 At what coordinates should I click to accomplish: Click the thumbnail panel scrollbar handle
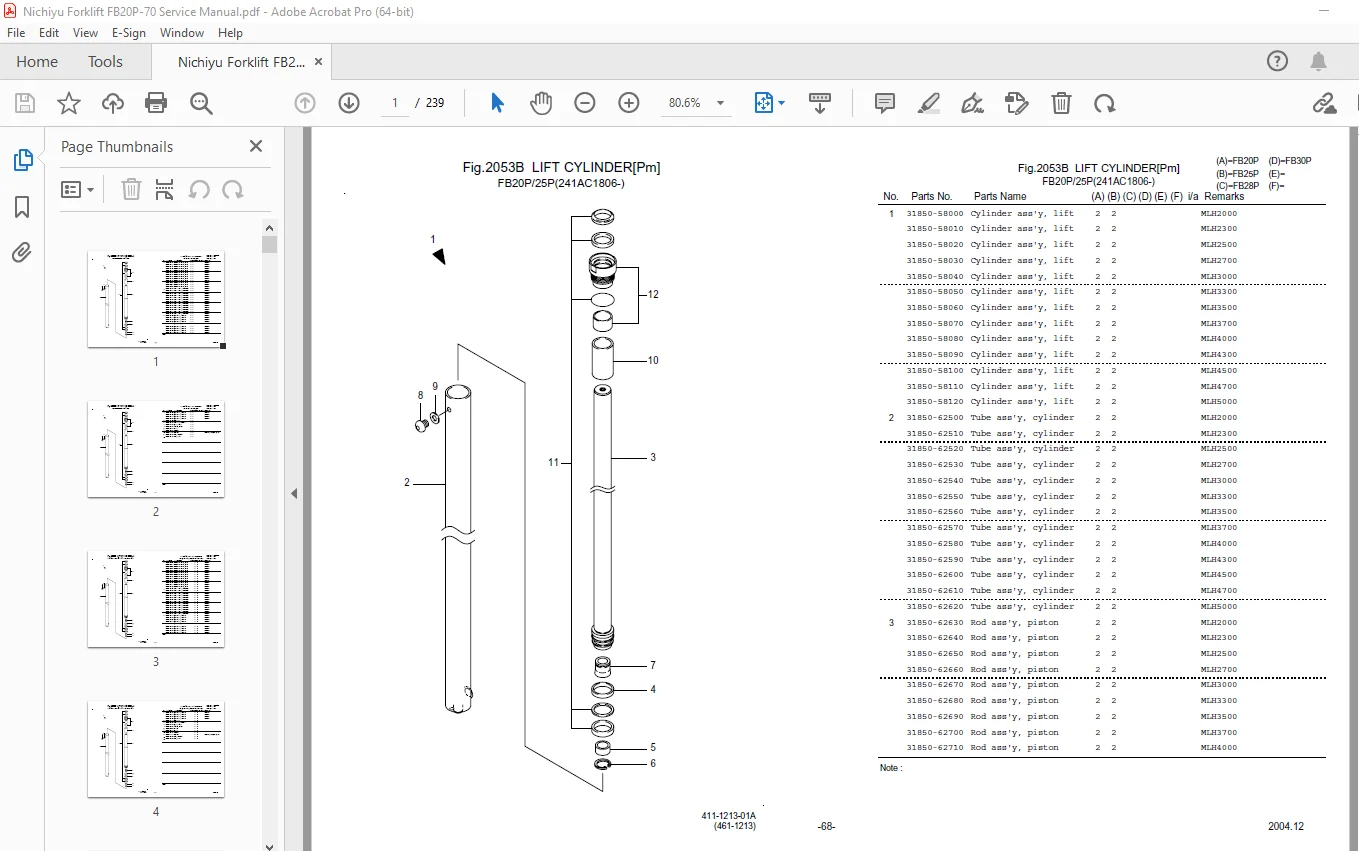(x=269, y=245)
